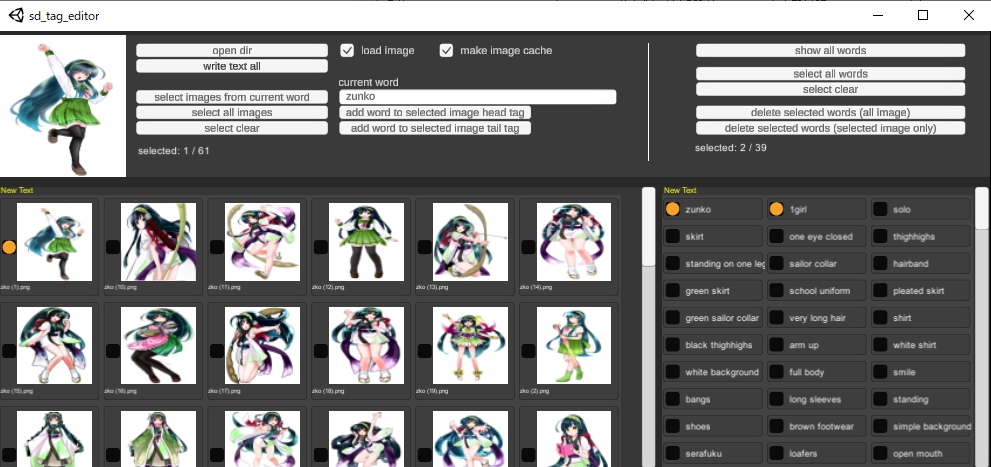Deselect the 1girl word toggle
This screenshot has height=467, width=991.
[777, 209]
